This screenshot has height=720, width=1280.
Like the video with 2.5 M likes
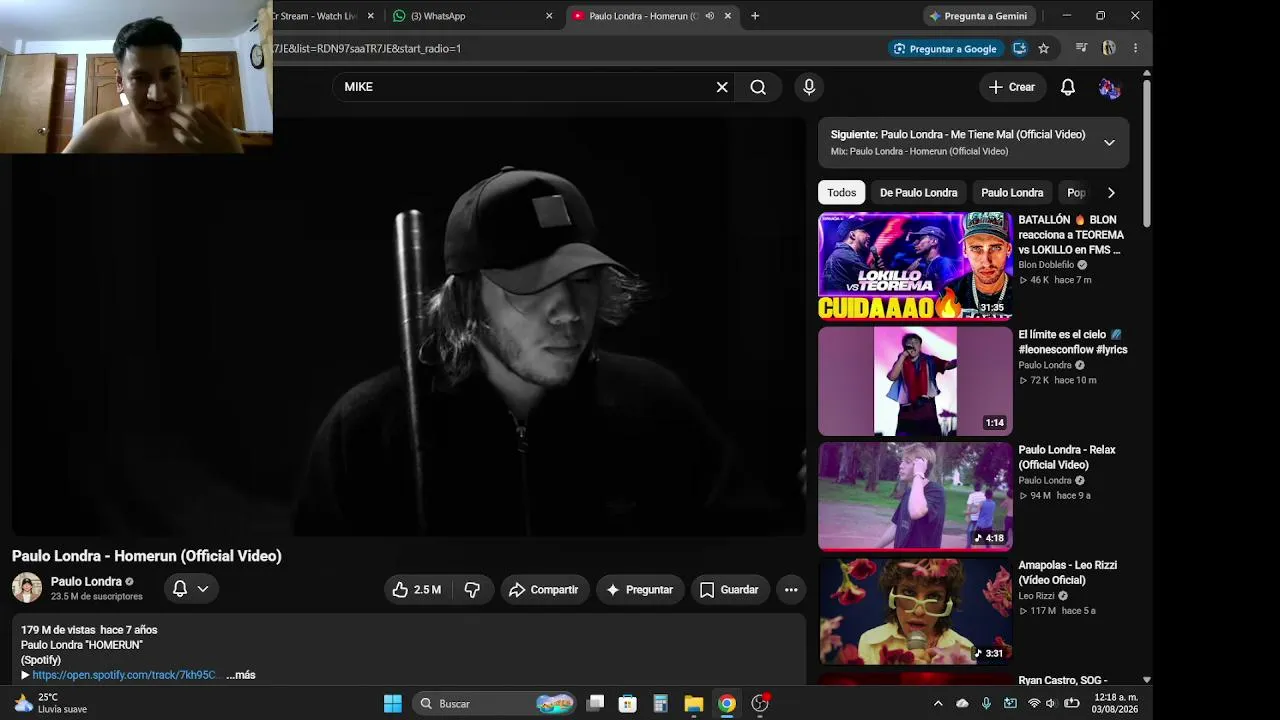point(418,590)
